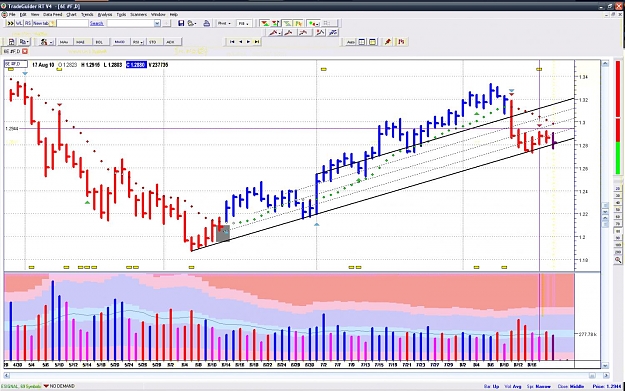Open the Fill dropdown button
Screen dimensions: 625x391
(243, 24)
